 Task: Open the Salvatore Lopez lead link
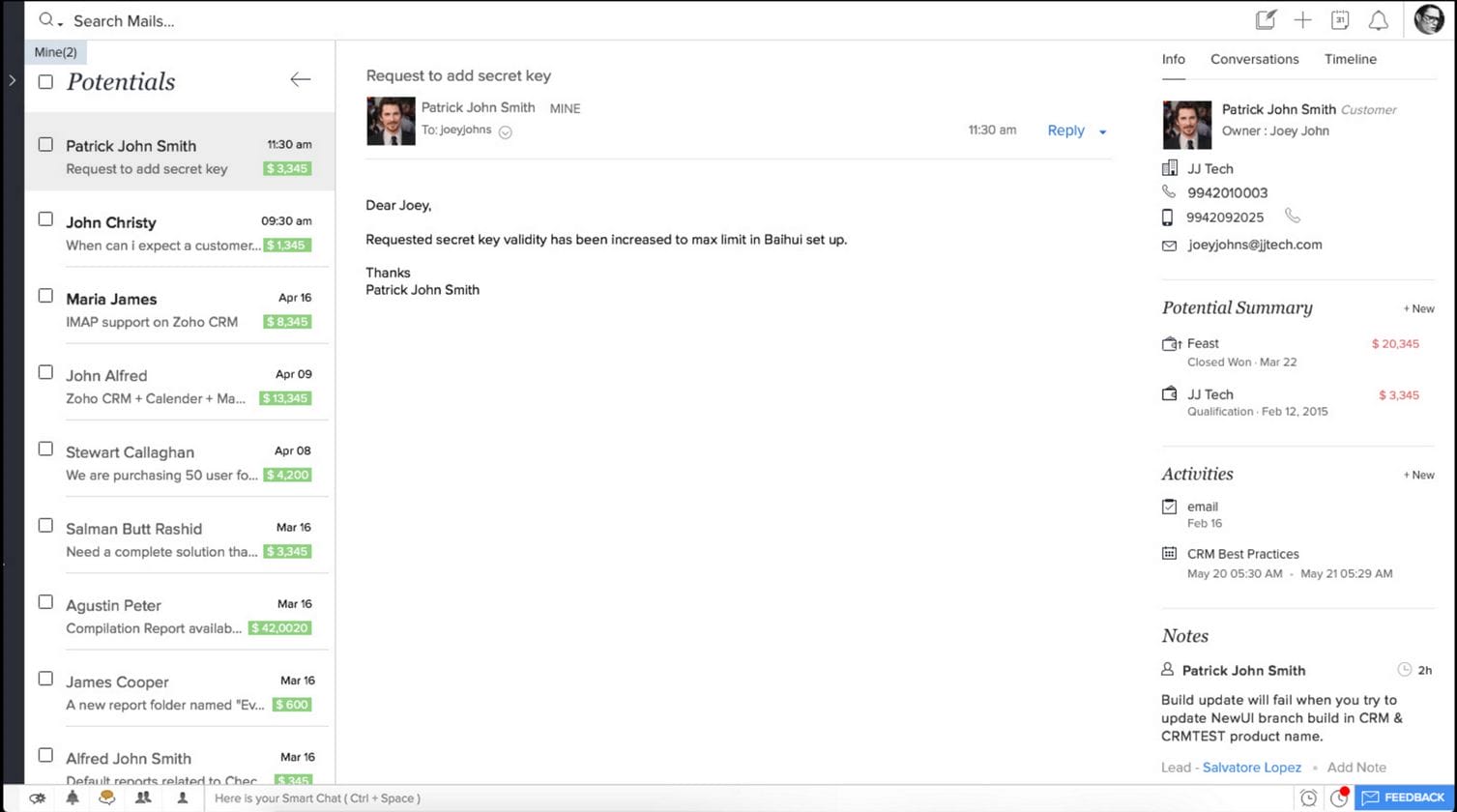coord(1251,767)
